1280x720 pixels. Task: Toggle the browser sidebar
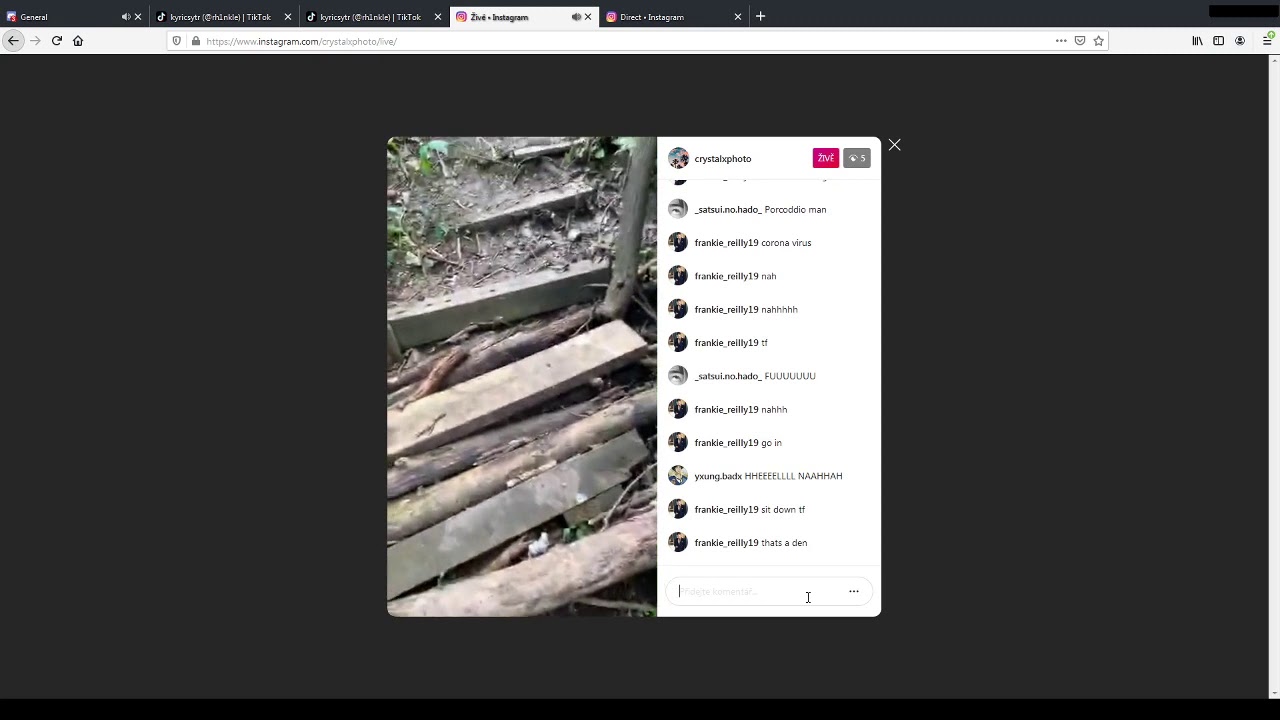1218,41
